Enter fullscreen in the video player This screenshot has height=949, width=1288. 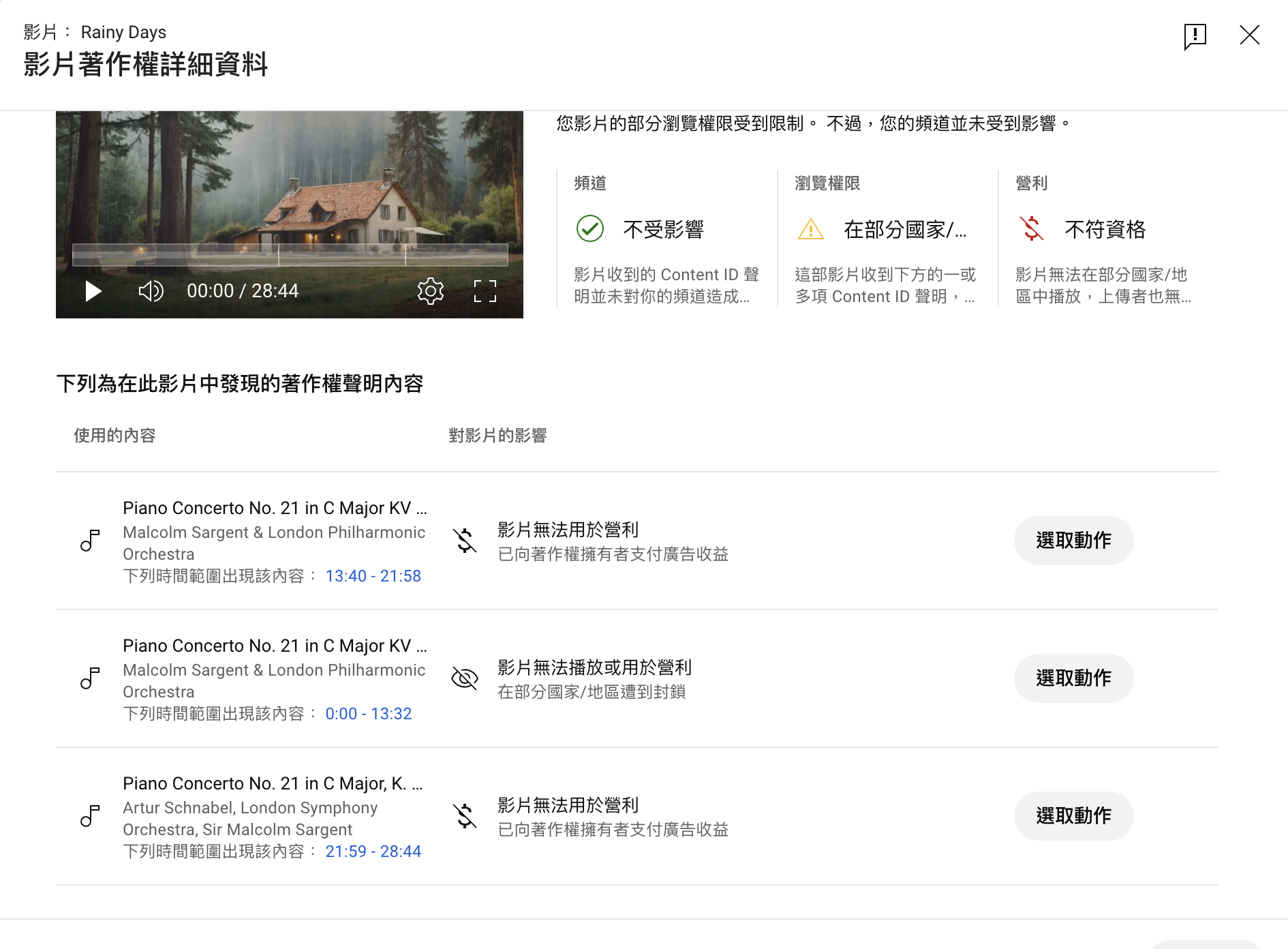click(485, 291)
